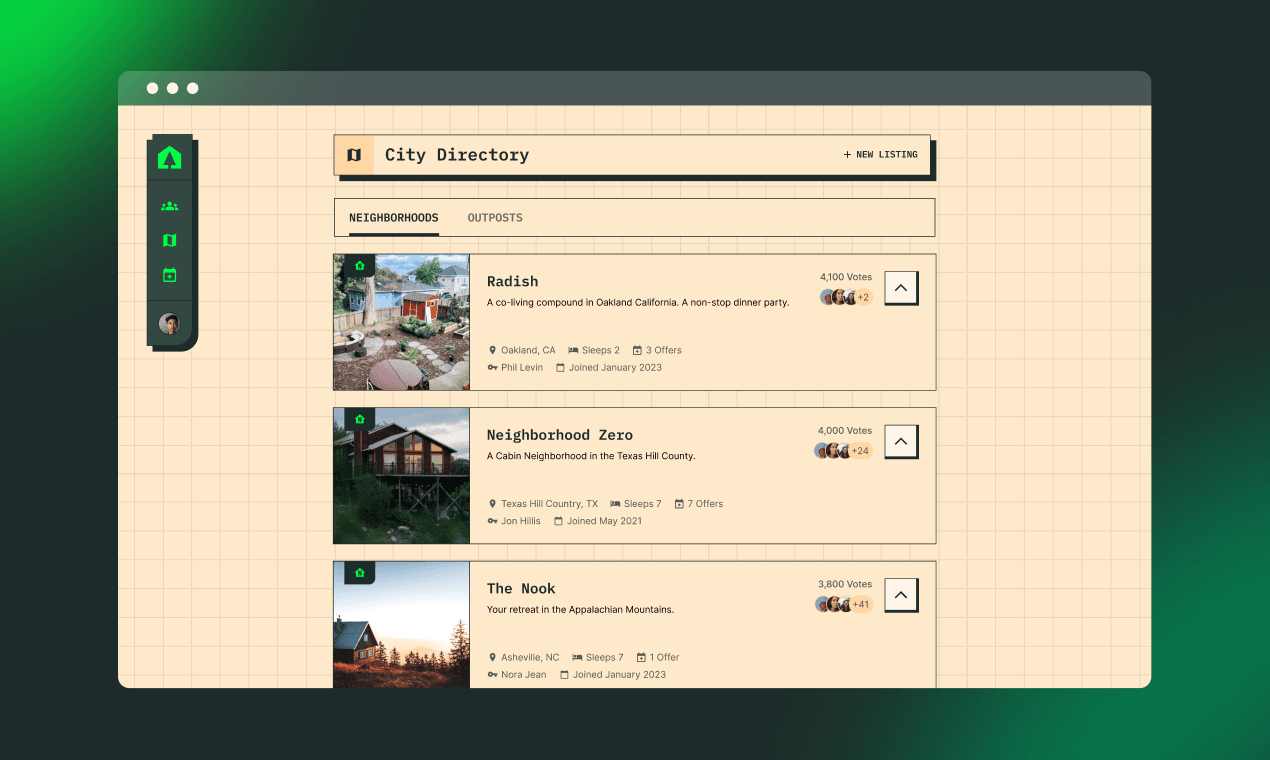Click the 1 Offer text
This screenshot has width=1270, height=760.
coord(665,657)
